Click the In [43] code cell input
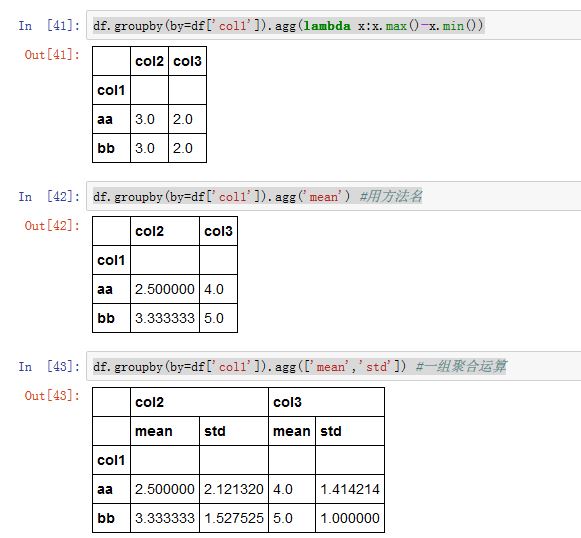 (x=333, y=366)
